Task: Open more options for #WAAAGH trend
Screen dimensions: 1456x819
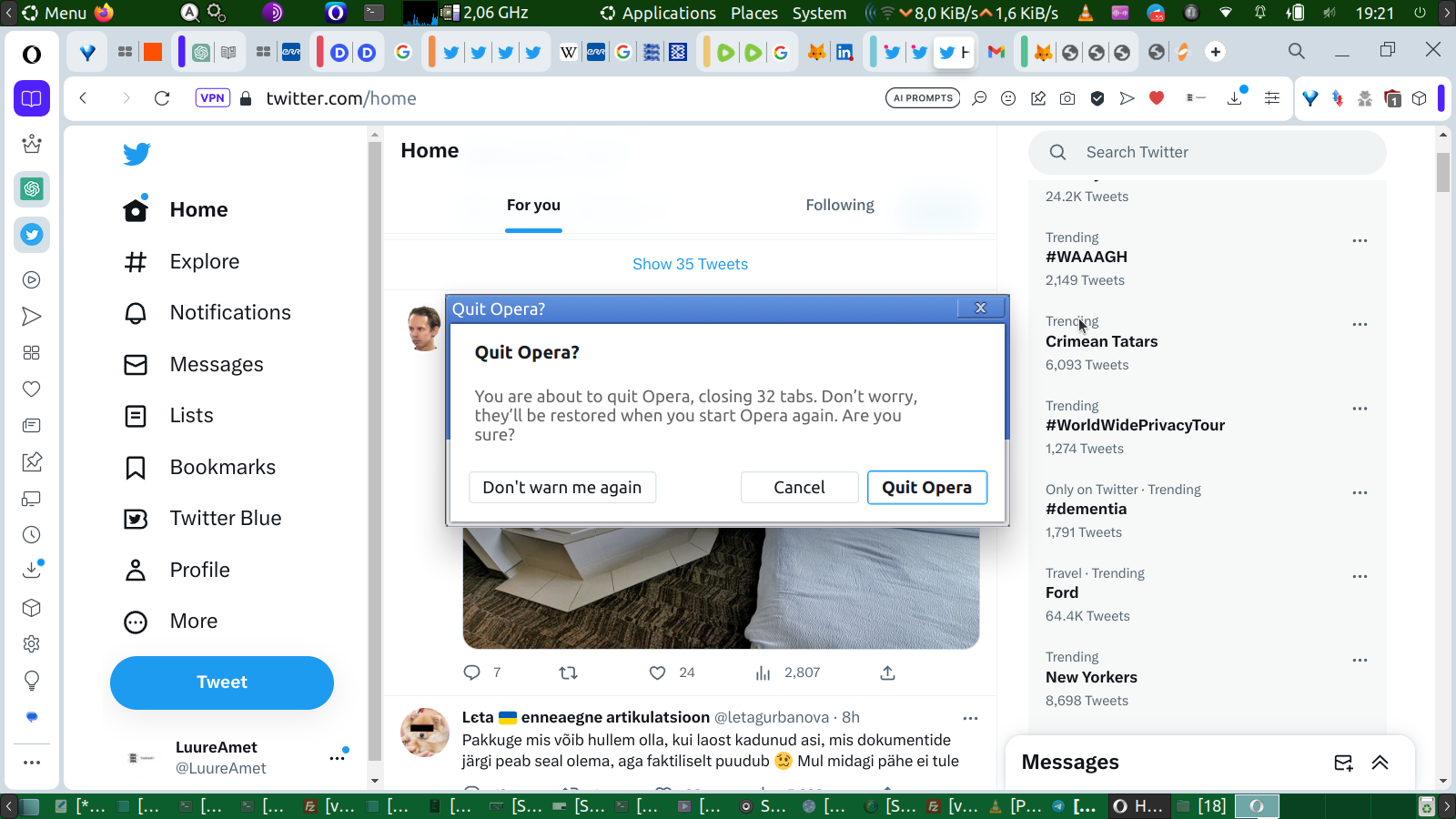Action: click(1360, 241)
